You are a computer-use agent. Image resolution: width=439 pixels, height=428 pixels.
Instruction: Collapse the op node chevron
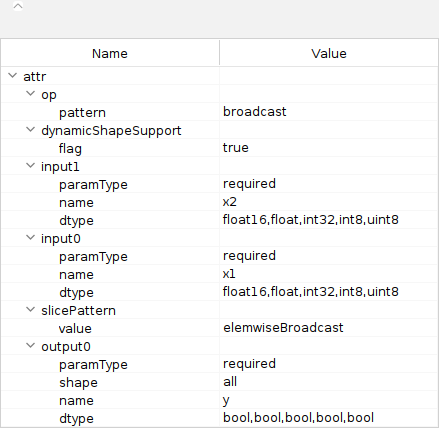[31, 94]
